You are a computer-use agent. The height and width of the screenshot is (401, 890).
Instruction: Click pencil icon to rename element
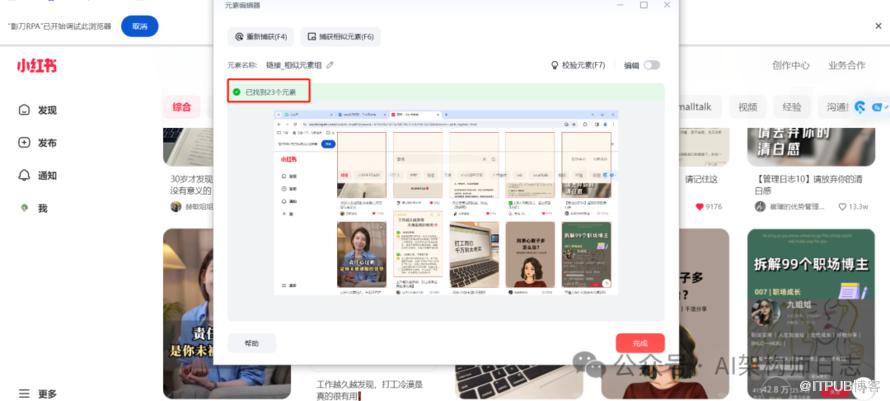[330, 65]
